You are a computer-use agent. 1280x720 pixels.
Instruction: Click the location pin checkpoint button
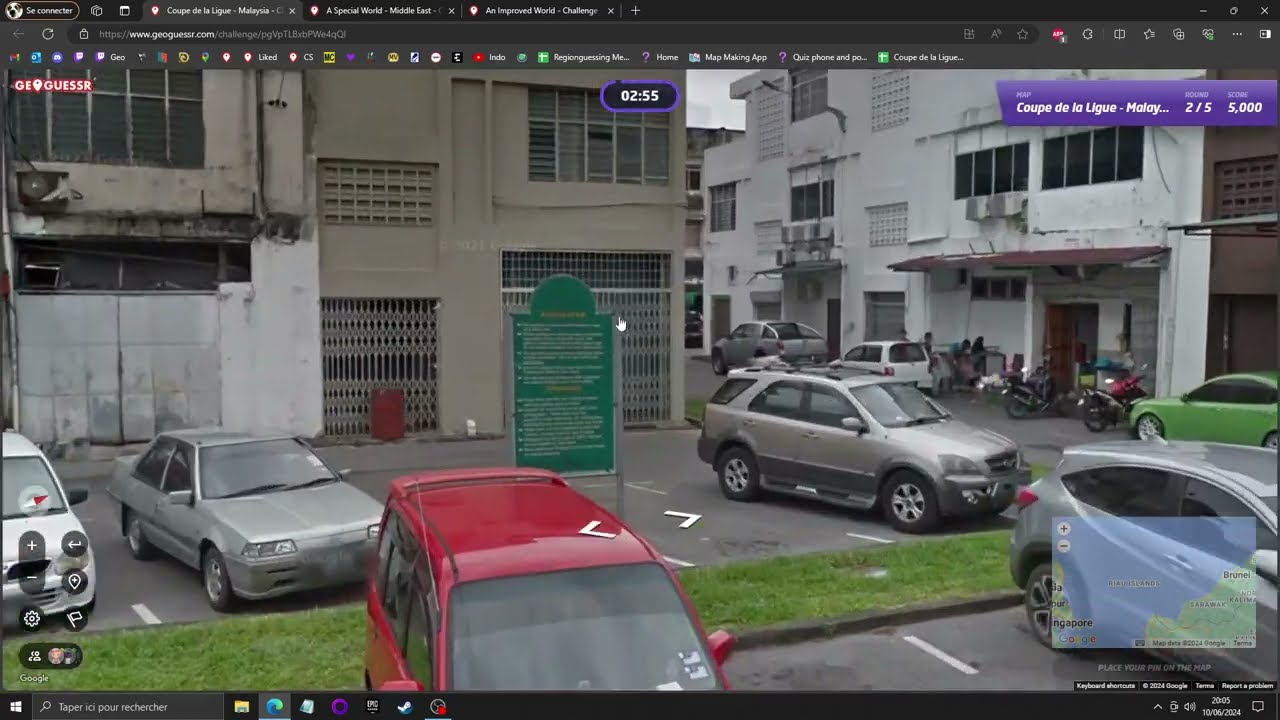[x=75, y=582]
